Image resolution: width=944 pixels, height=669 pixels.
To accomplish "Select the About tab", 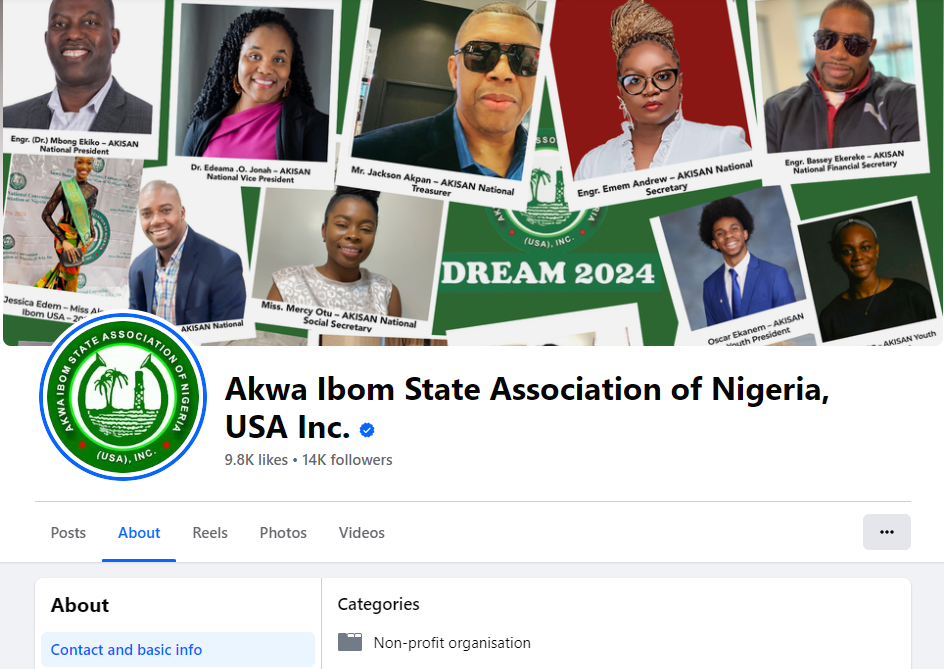I will click(x=139, y=533).
